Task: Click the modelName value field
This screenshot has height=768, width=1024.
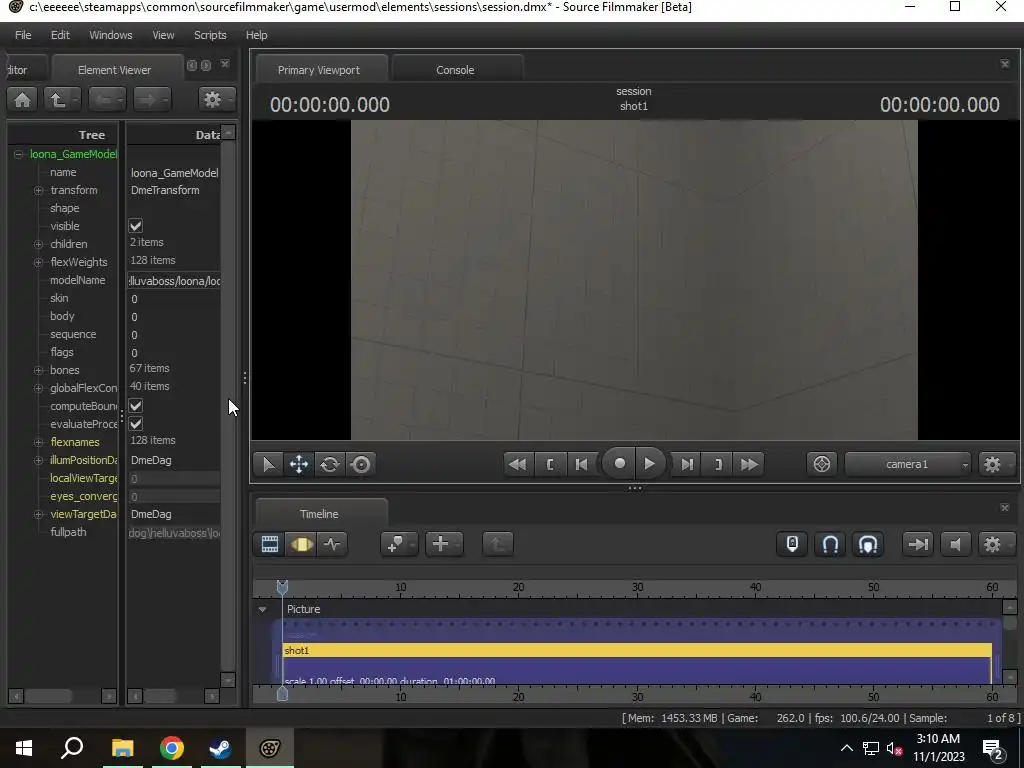Action: click(174, 281)
